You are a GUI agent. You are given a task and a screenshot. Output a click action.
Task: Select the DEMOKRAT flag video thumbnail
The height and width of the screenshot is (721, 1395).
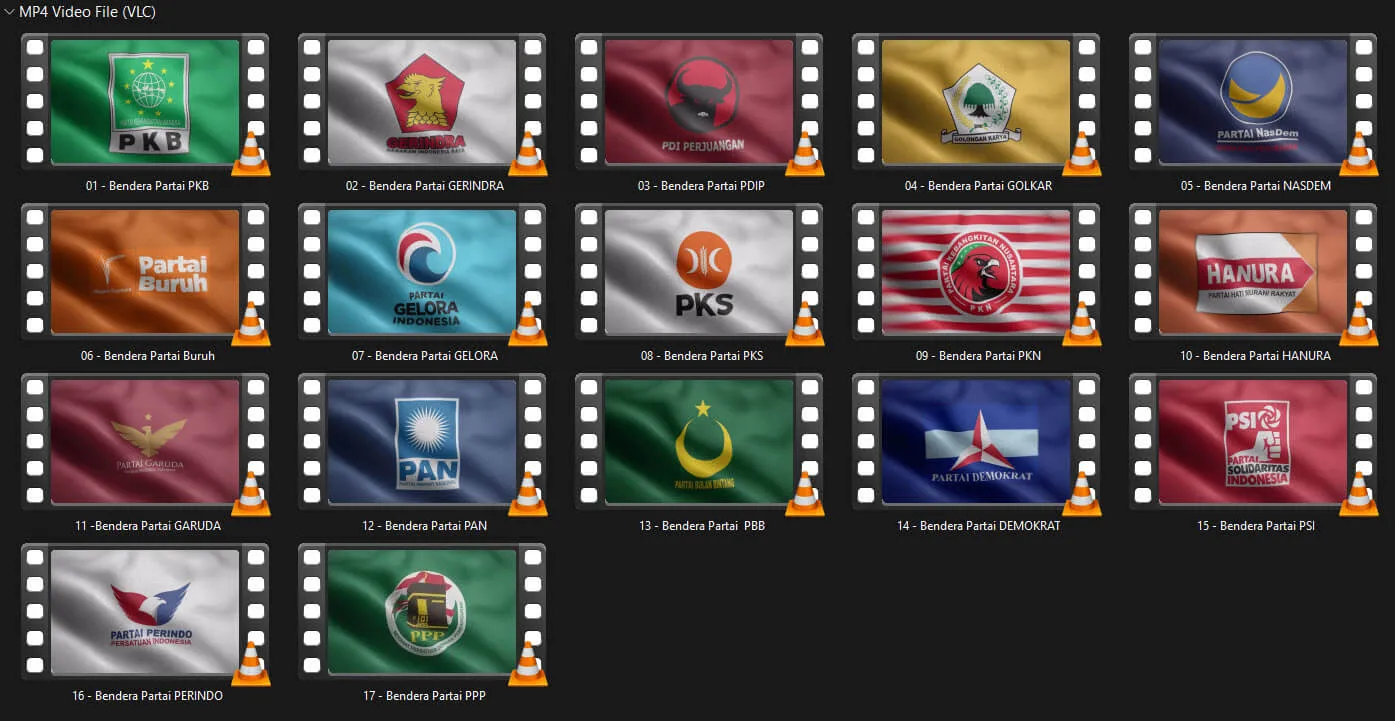pyautogui.click(x=976, y=442)
